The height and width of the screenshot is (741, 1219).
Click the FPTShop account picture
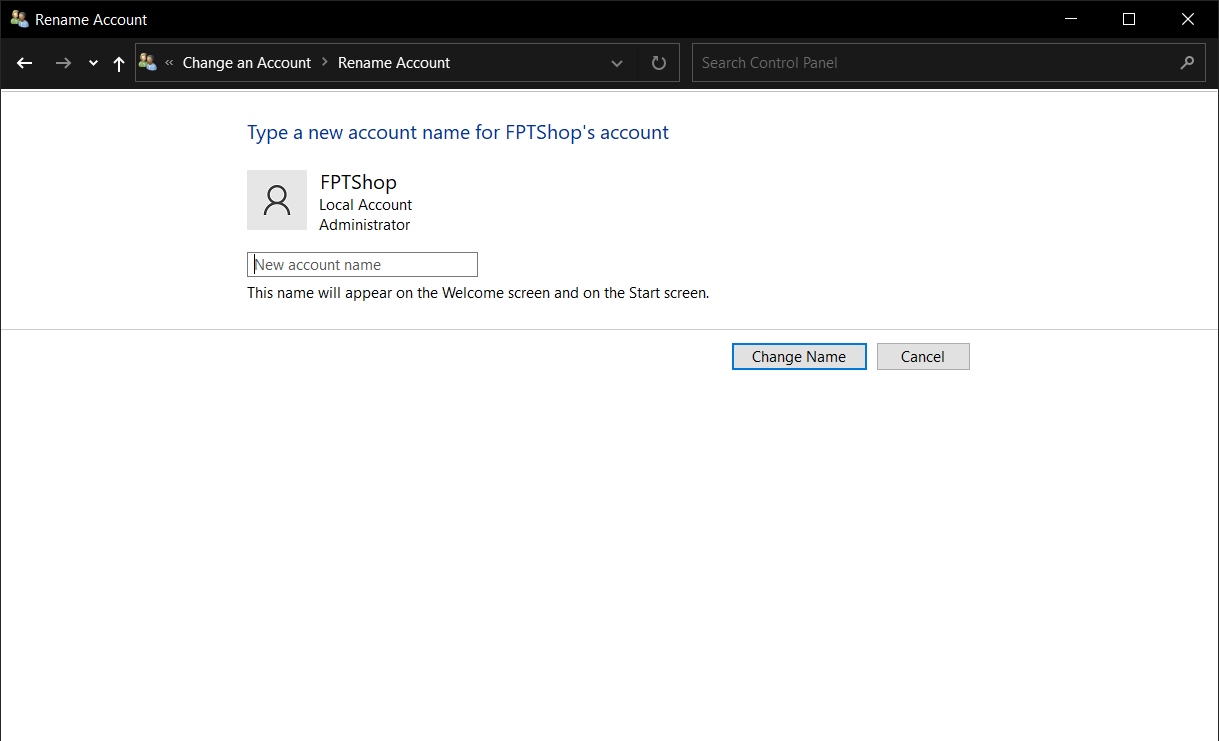[277, 200]
